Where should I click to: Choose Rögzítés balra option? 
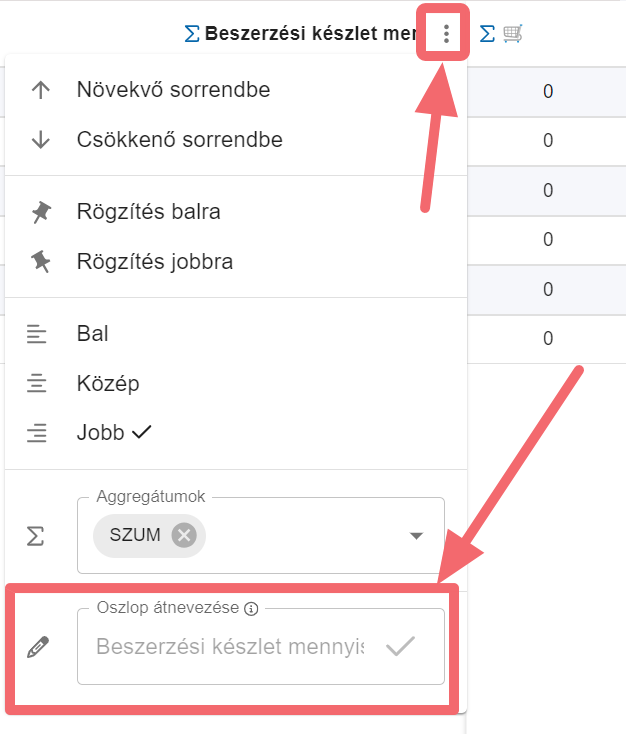coord(148,212)
